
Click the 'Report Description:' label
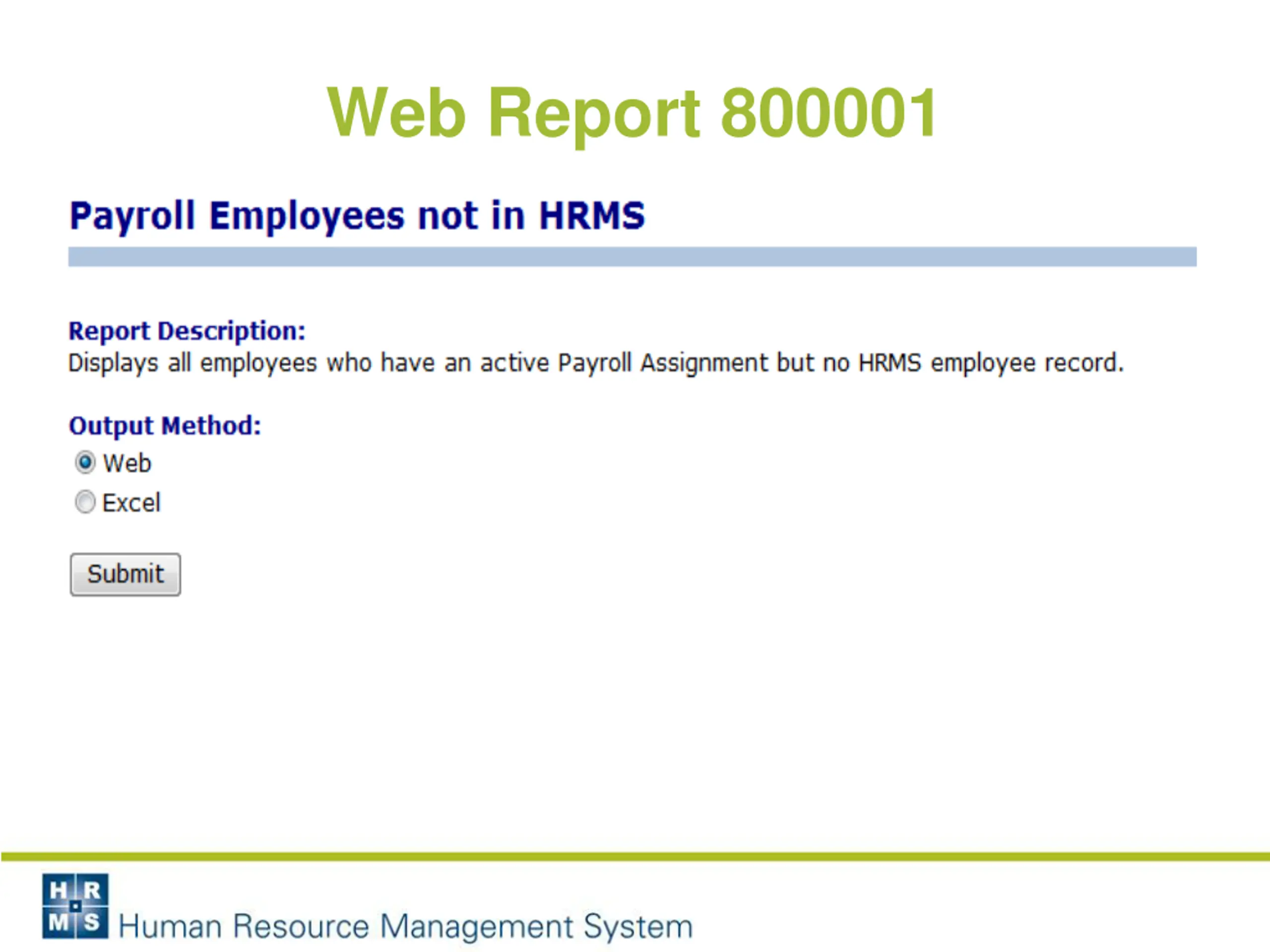[x=187, y=331]
